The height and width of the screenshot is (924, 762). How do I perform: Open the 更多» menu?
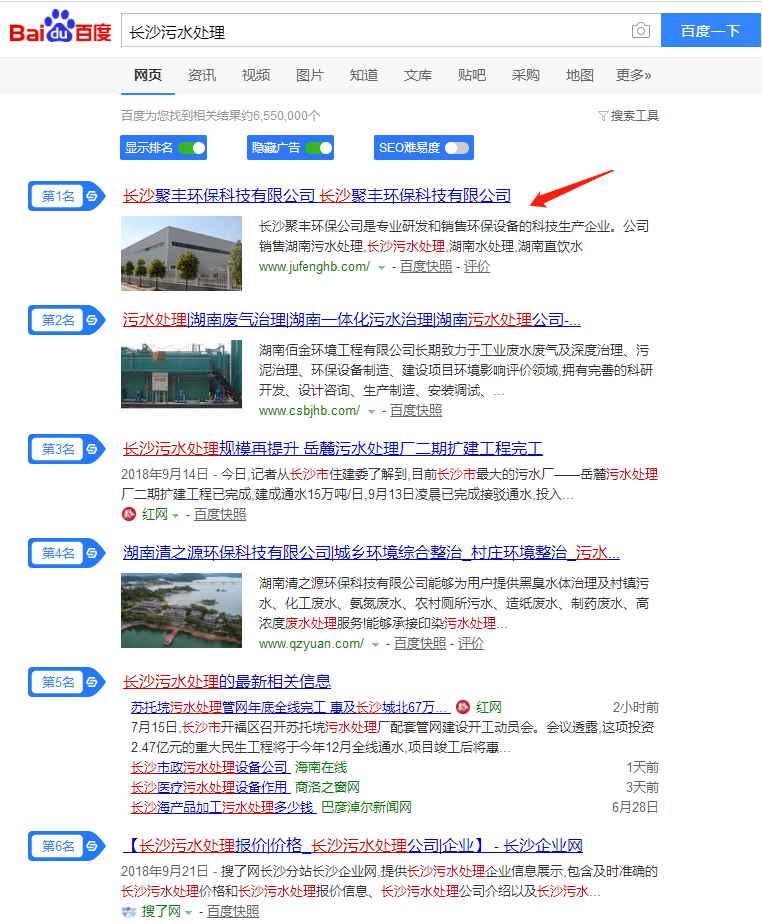click(634, 75)
